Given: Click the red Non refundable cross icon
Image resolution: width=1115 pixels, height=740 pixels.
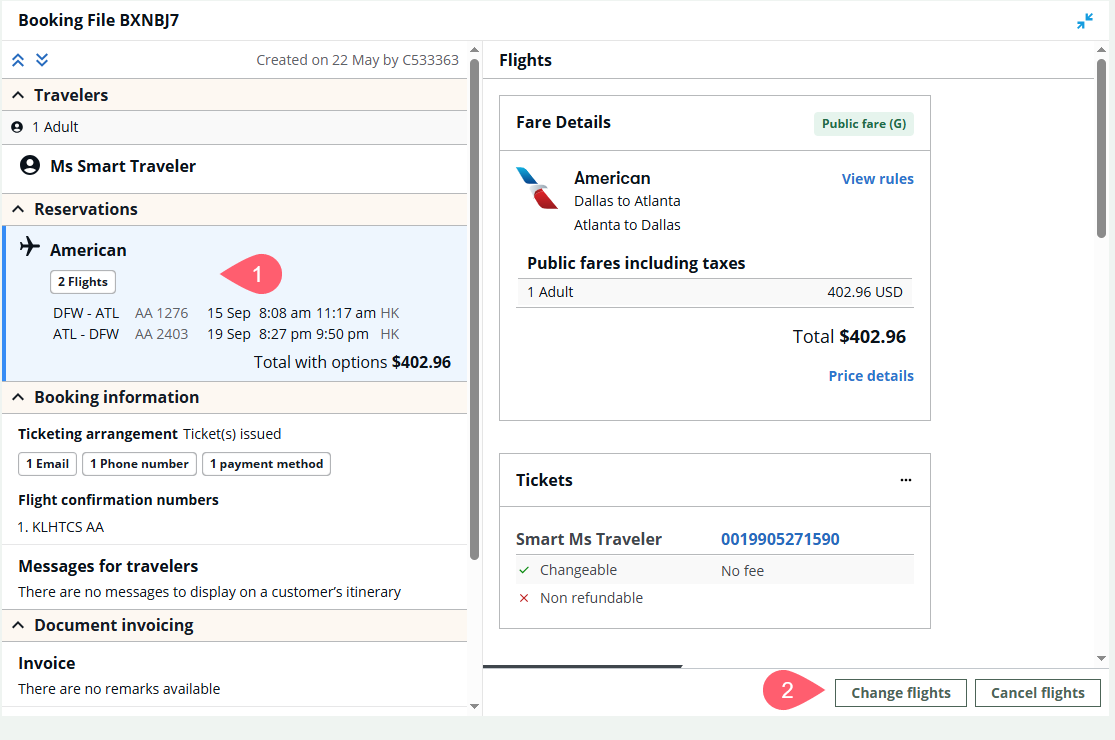Looking at the screenshot, I should (x=524, y=598).
